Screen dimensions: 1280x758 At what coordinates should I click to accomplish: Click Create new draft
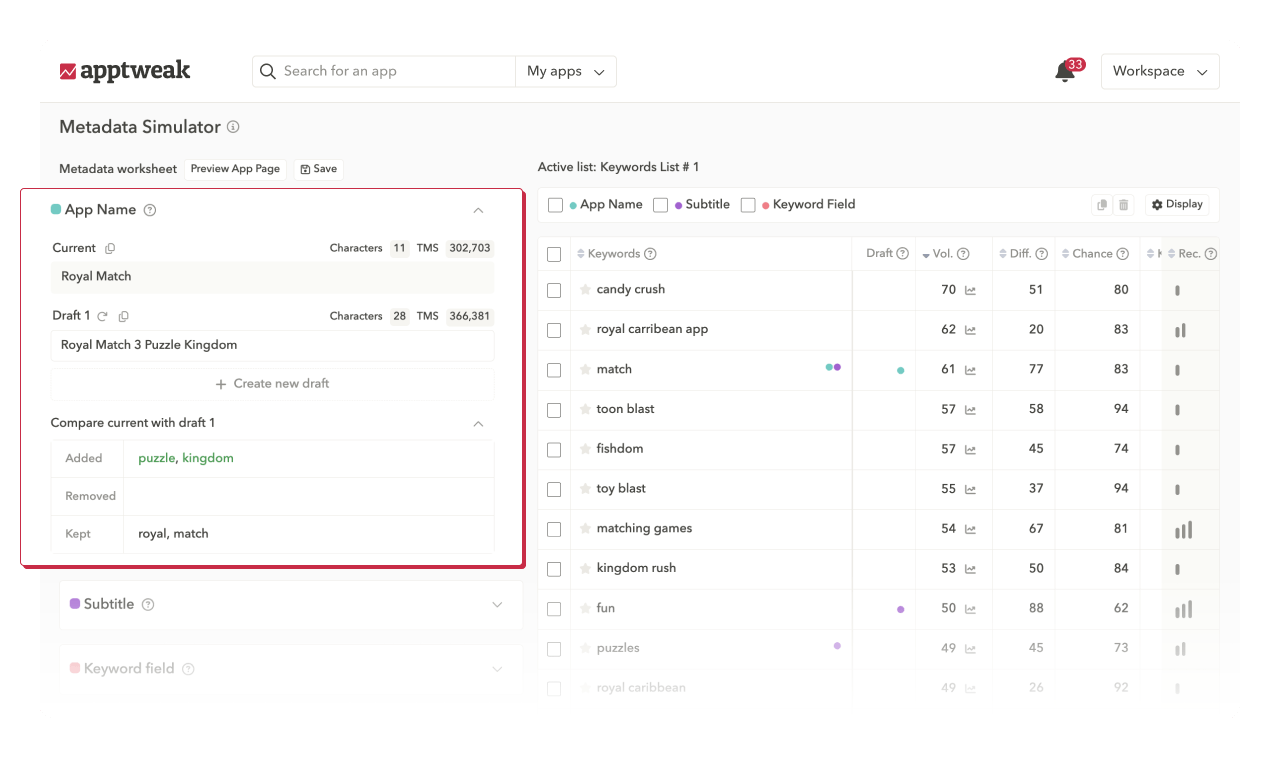tap(272, 384)
